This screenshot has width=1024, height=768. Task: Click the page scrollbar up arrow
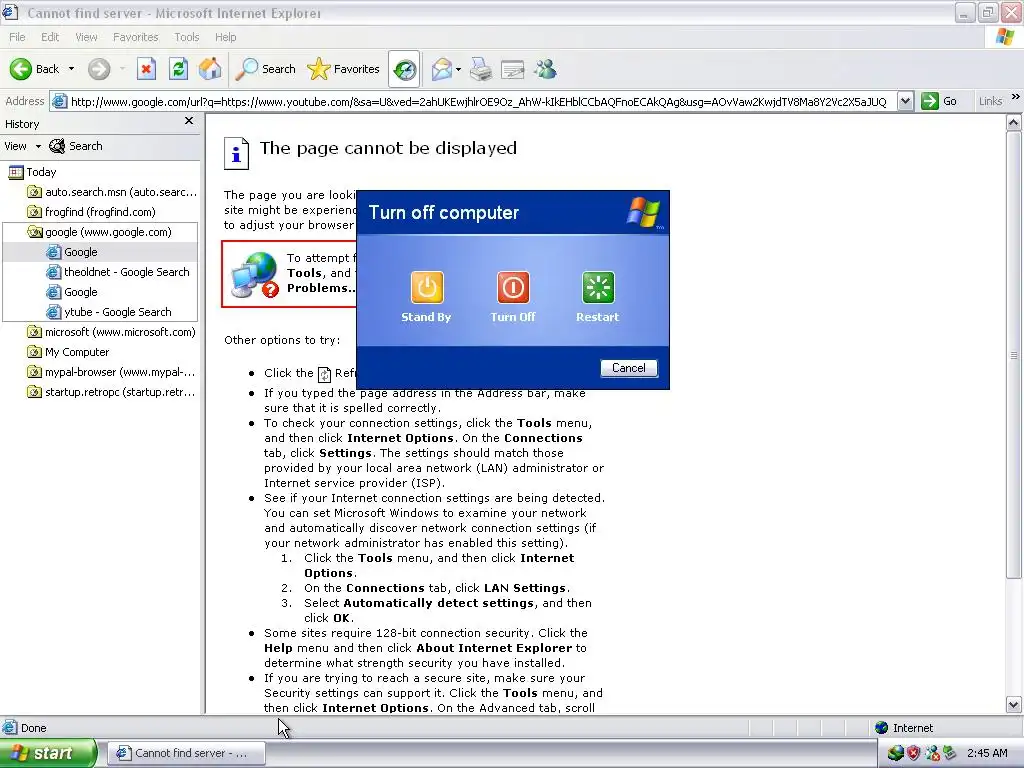pos(1014,122)
